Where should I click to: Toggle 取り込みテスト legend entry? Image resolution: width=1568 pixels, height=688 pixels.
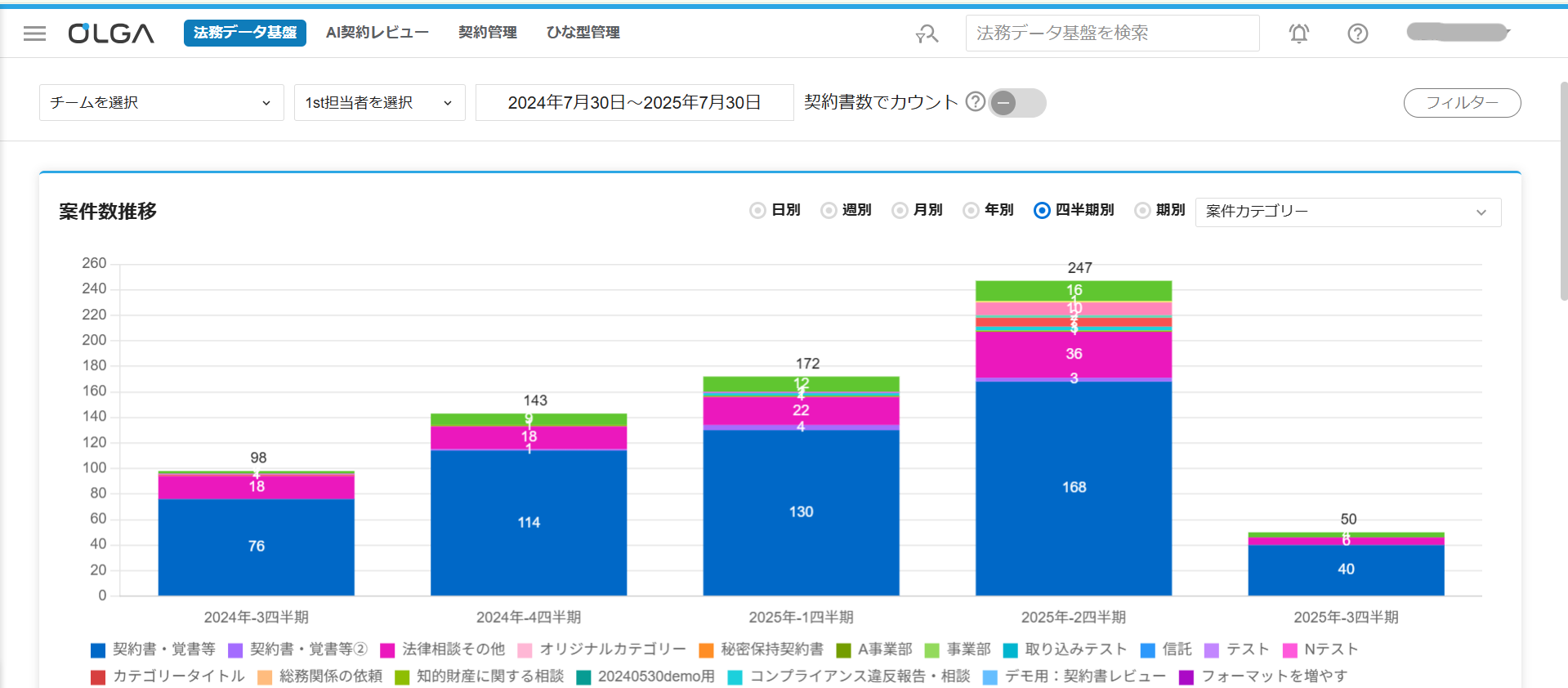click(x=1065, y=650)
